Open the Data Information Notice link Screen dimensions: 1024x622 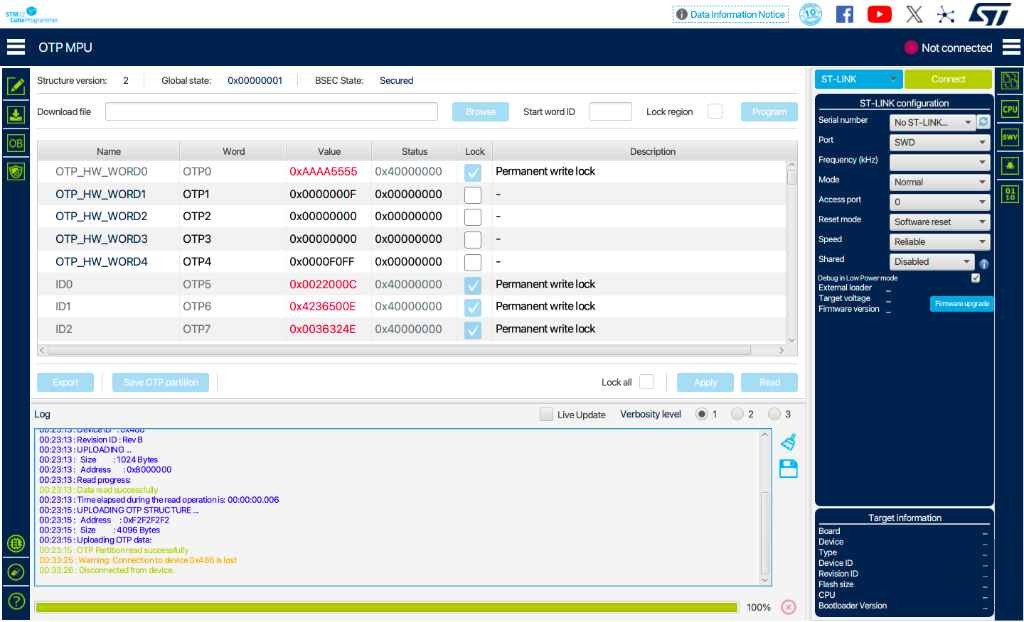click(731, 14)
